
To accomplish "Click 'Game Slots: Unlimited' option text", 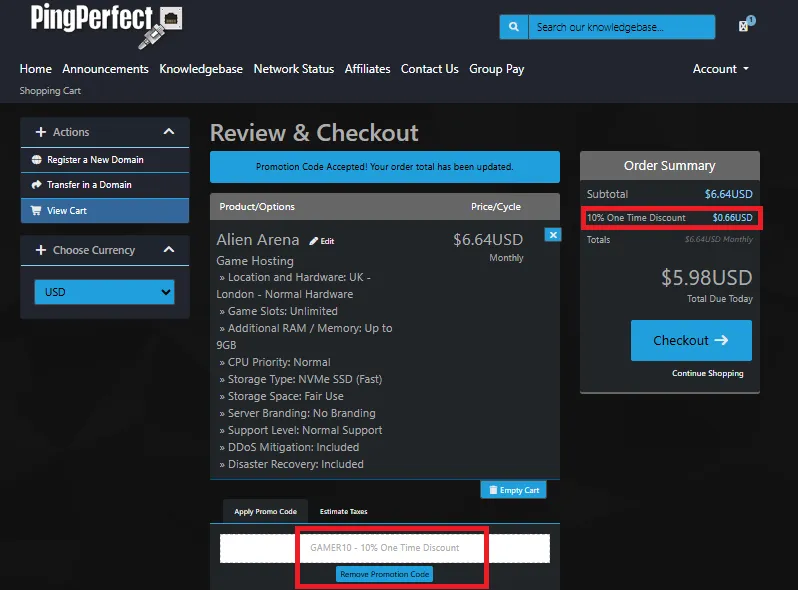I will click(x=282, y=311).
